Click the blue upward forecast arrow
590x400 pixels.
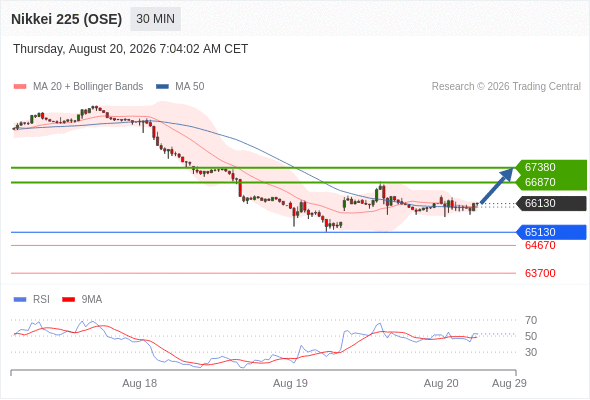pos(497,186)
